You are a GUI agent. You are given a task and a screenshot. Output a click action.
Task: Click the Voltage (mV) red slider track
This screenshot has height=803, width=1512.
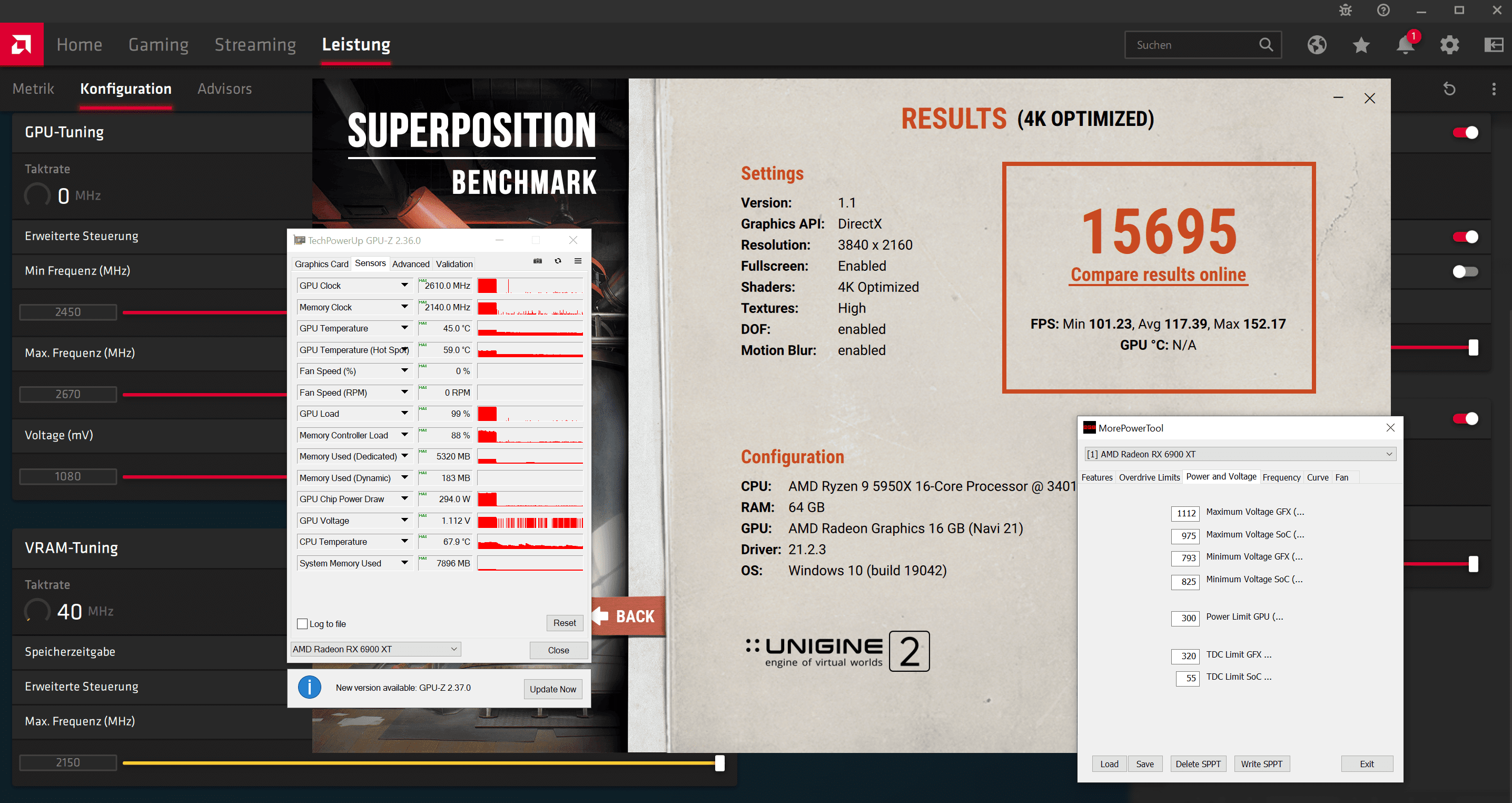(205, 477)
